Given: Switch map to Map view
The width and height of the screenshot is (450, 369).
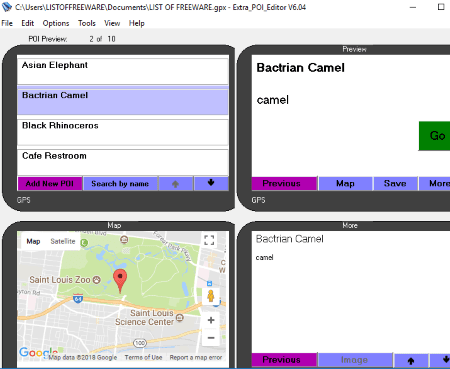Looking at the screenshot, I should pos(33,241).
